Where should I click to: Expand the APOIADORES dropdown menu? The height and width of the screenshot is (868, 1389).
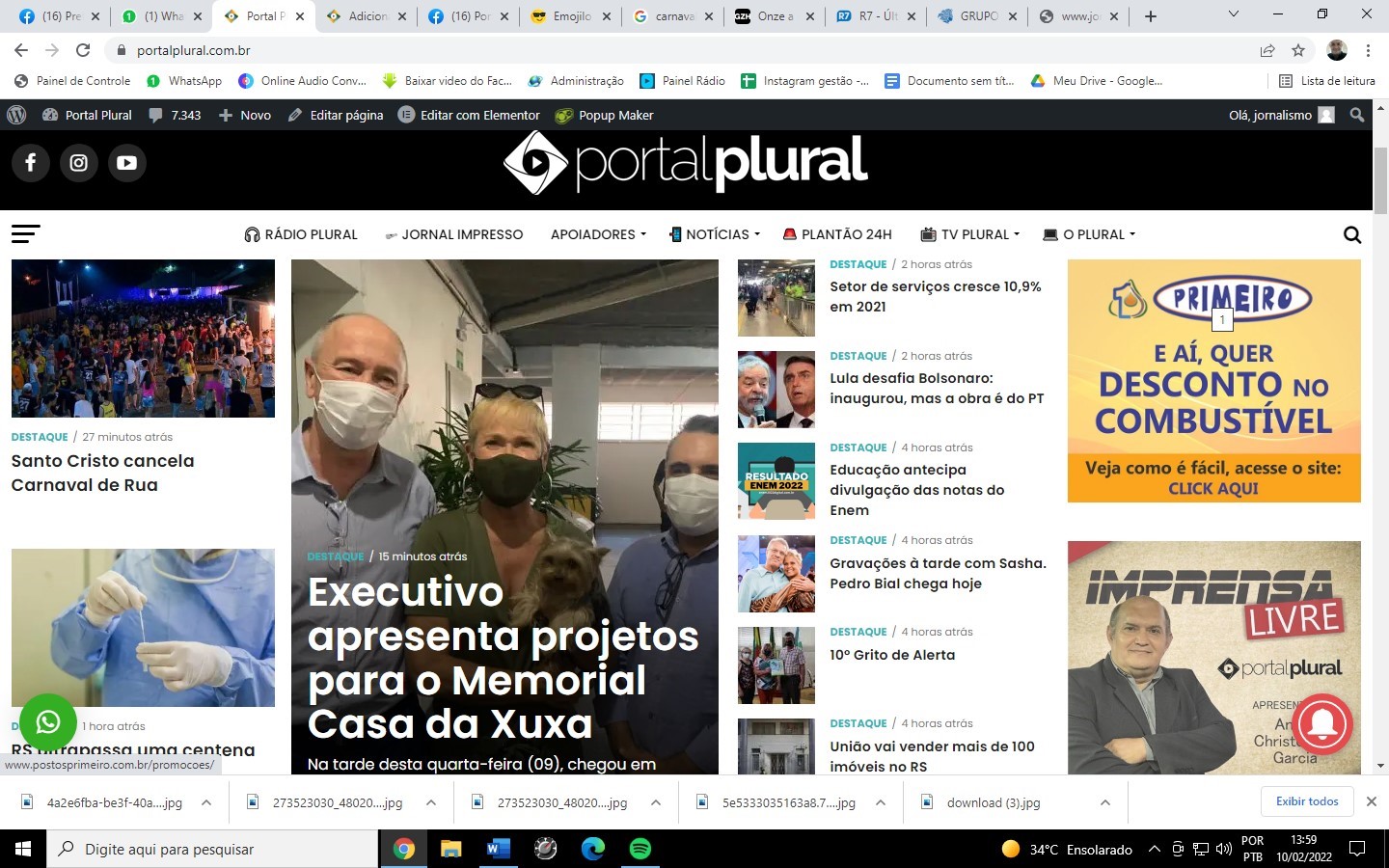click(598, 234)
